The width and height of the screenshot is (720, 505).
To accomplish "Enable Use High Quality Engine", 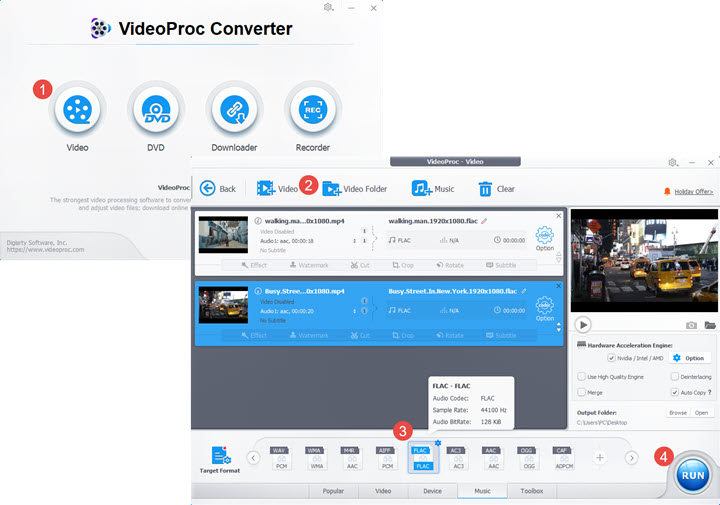I will [x=581, y=376].
